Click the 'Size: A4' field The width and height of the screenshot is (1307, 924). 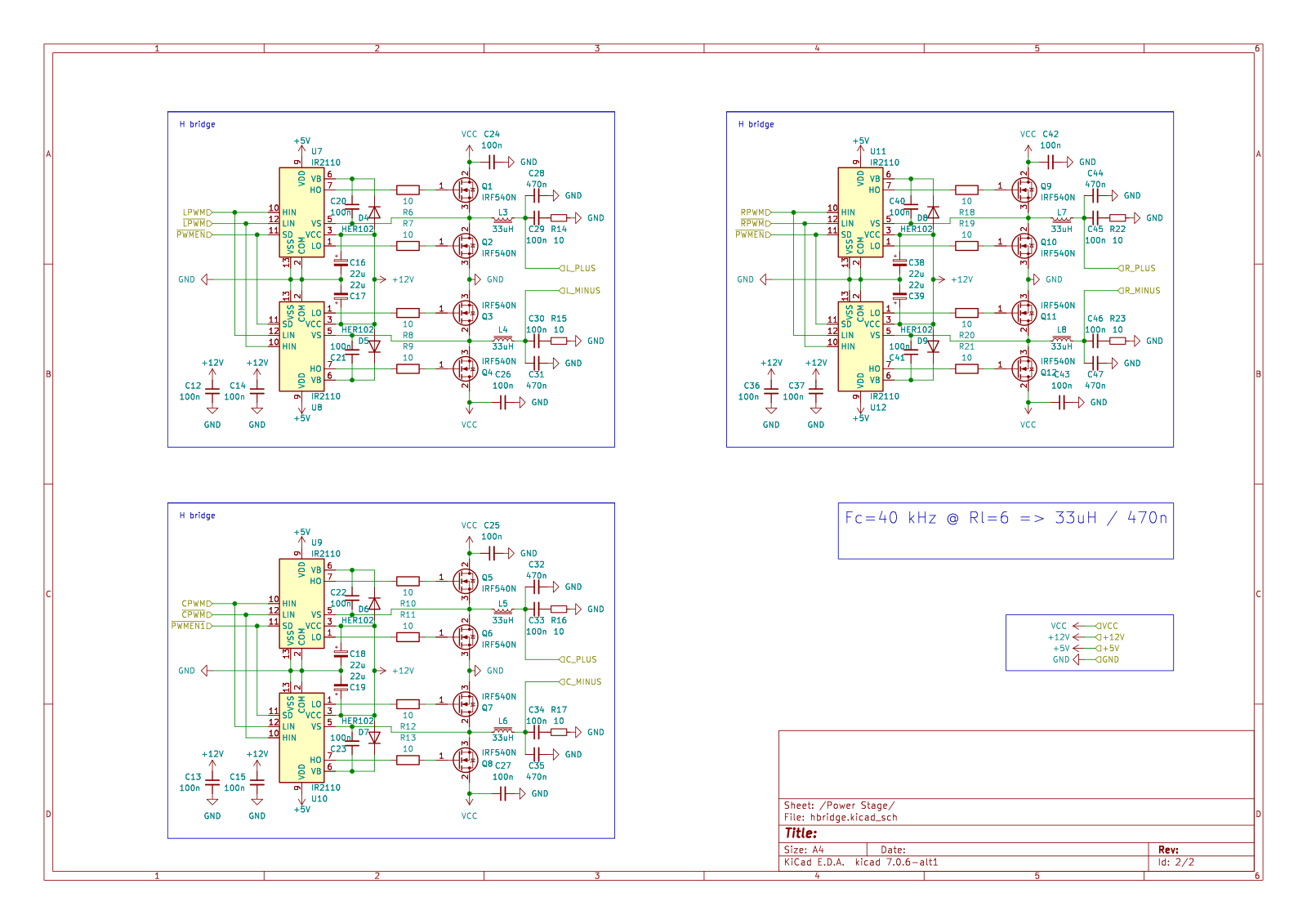point(804,850)
